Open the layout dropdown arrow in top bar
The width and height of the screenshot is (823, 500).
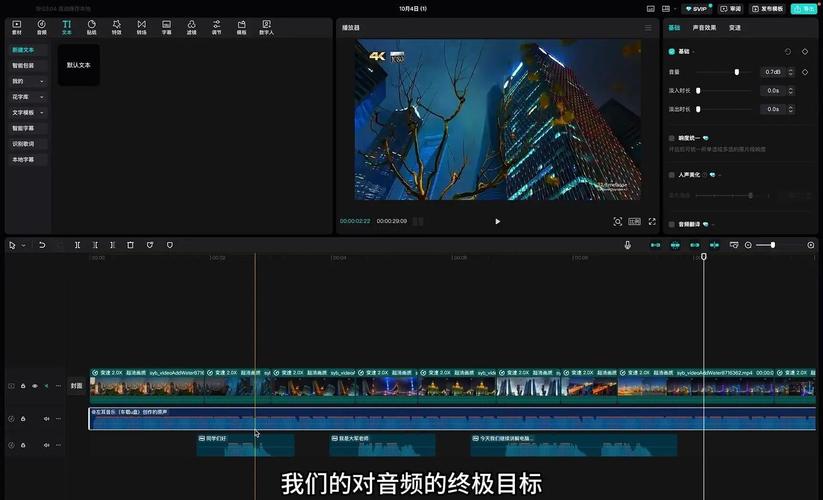(674, 9)
